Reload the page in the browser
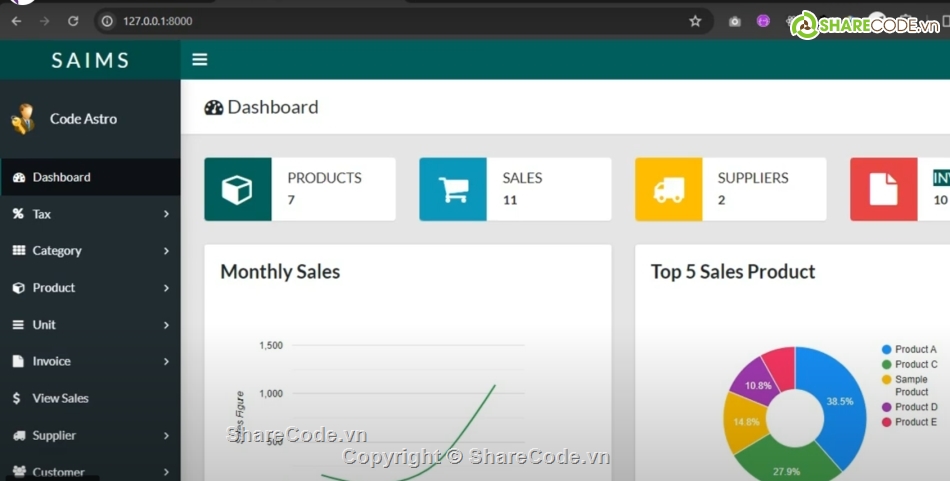 pos(73,21)
